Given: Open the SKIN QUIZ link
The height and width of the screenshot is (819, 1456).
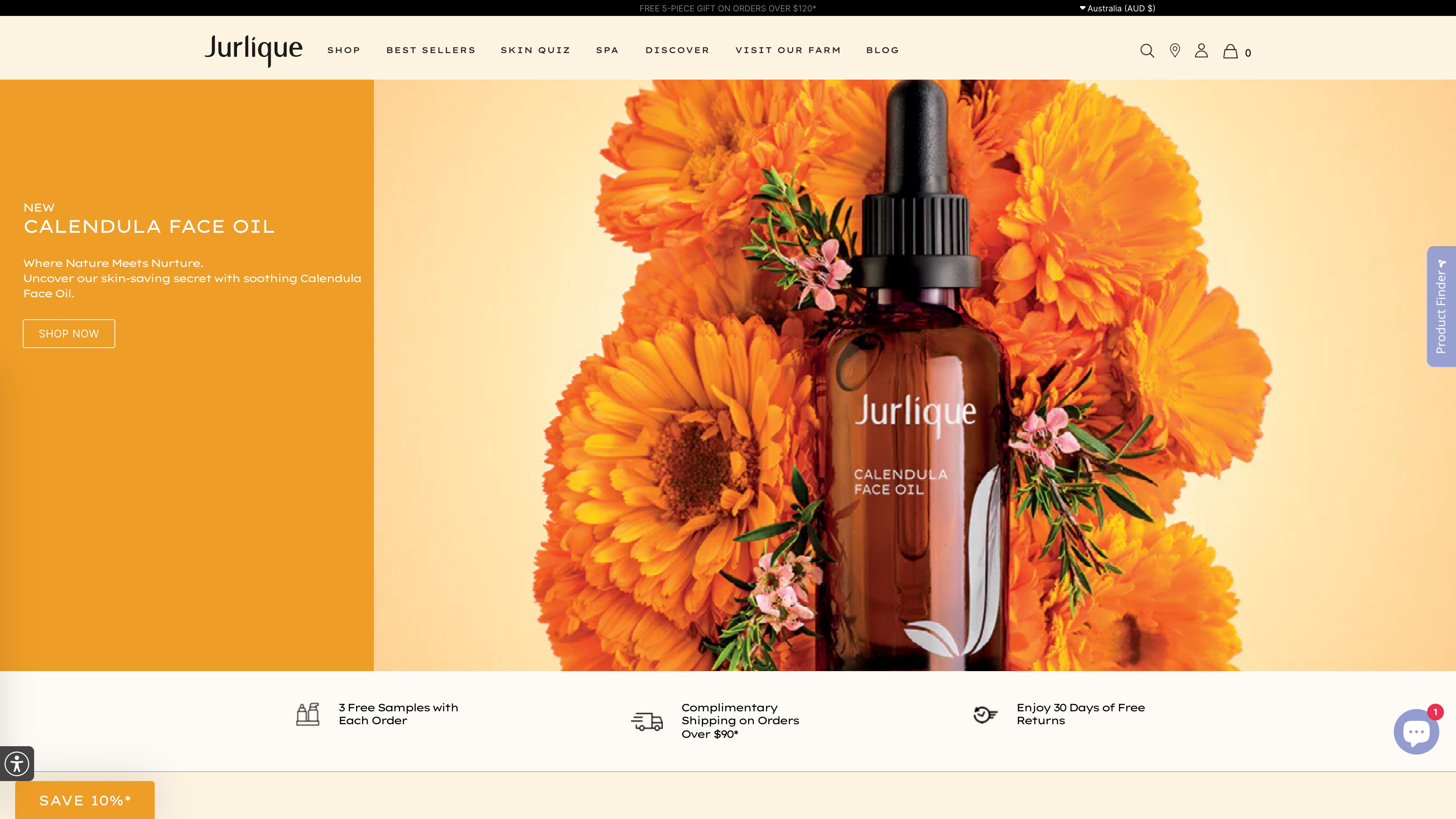Looking at the screenshot, I should tap(535, 50).
